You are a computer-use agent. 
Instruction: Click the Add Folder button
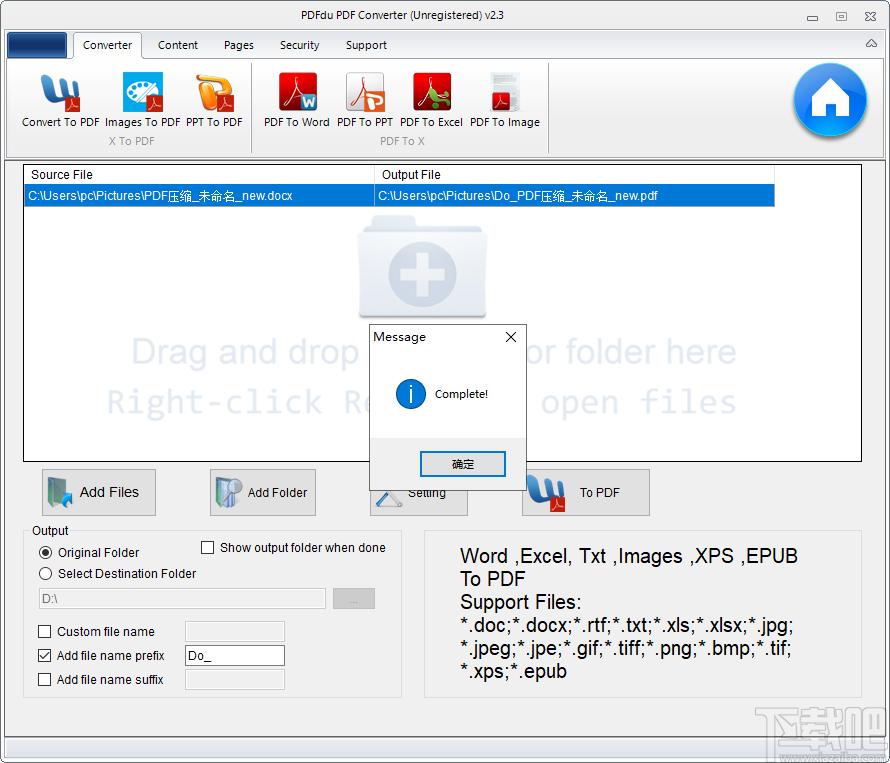click(263, 492)
